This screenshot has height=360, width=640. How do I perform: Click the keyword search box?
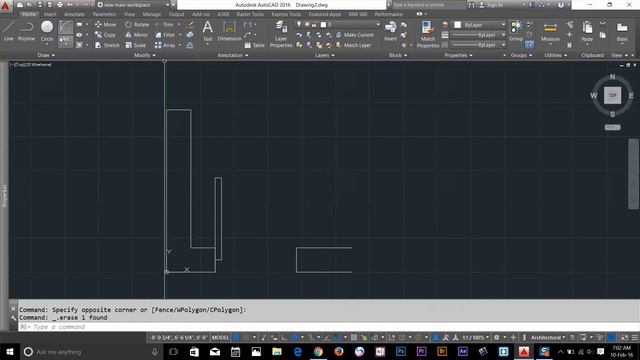tap(429, 5)
